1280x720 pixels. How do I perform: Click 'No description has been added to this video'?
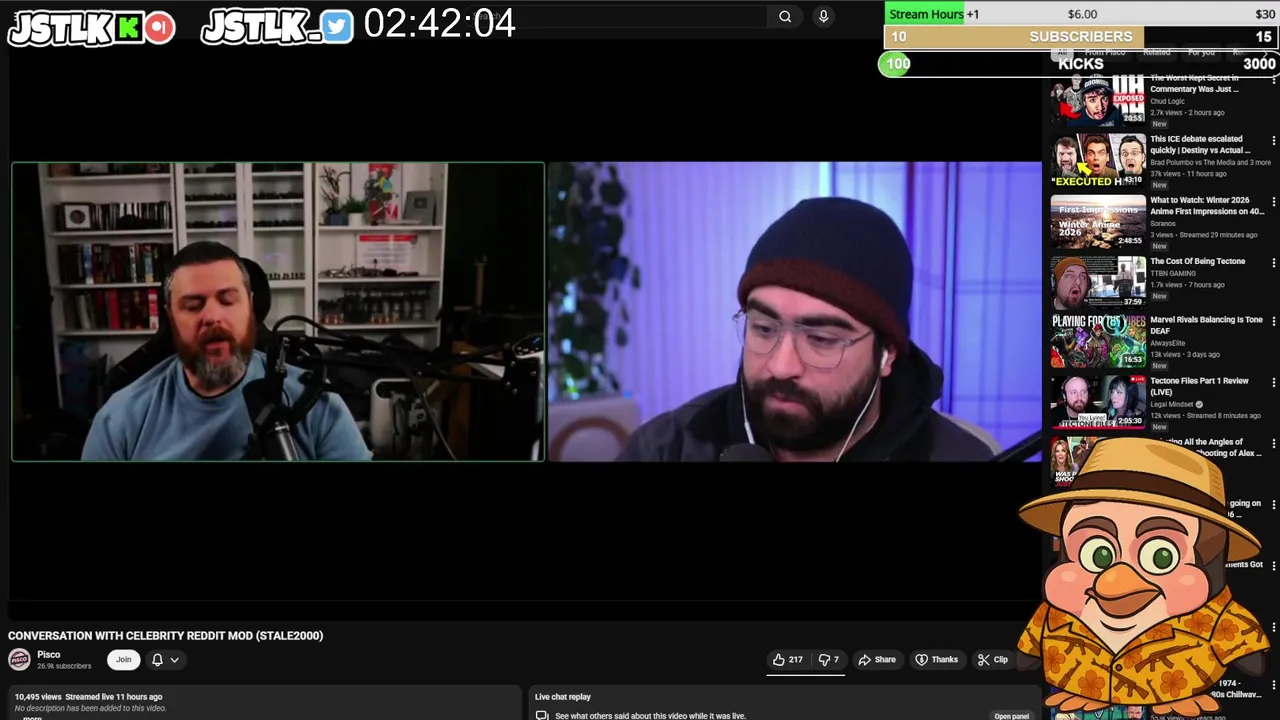tap(90, 708)
